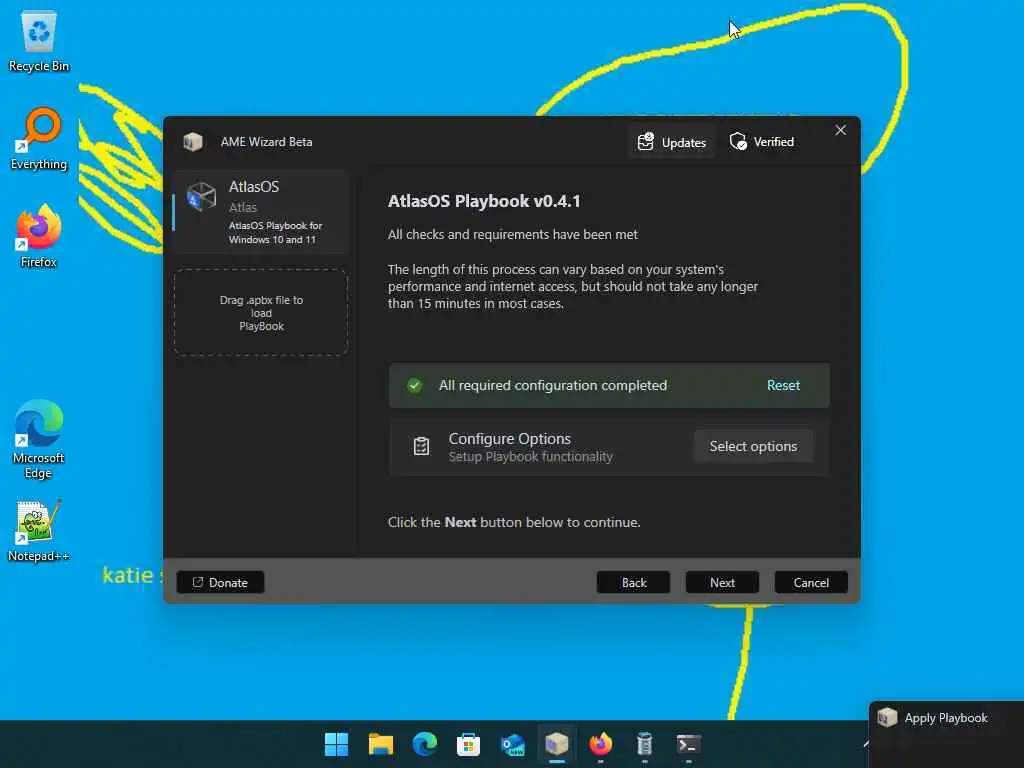Open the Updates button

coord(672,142)
